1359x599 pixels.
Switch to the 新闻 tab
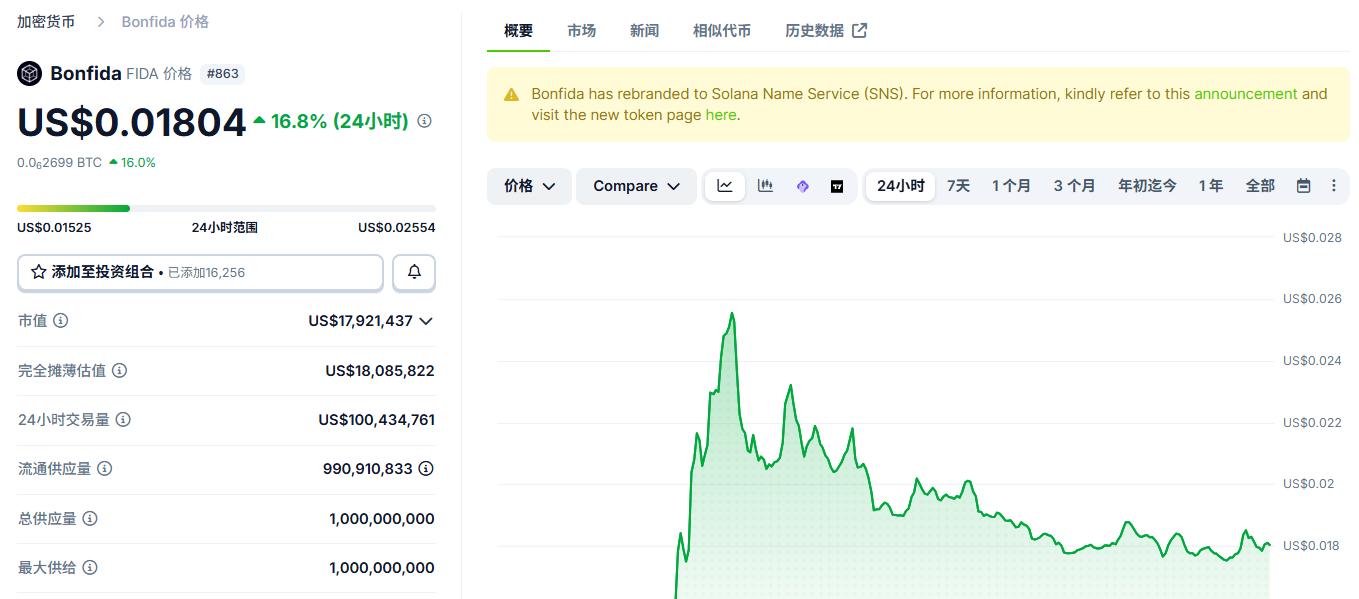click(644, 31)
